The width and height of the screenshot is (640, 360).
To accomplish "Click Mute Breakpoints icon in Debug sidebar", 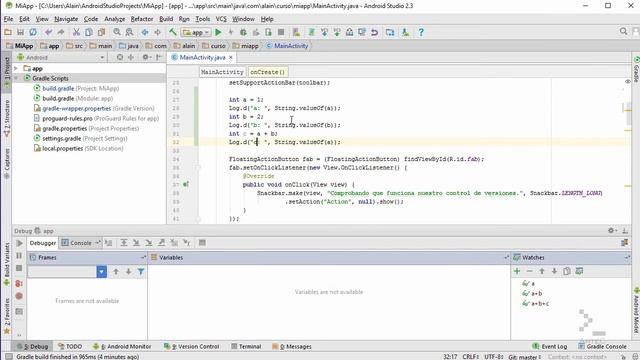I will tap(19, 296).
